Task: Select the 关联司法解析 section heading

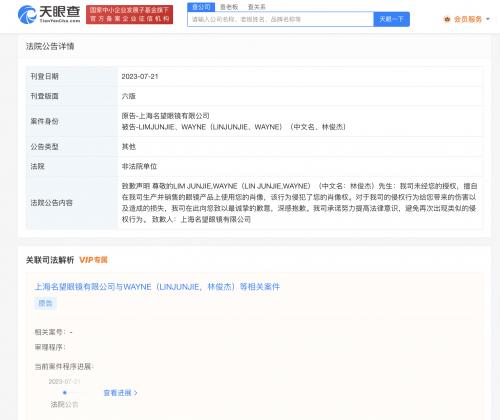Action: (x=50, y=260)
